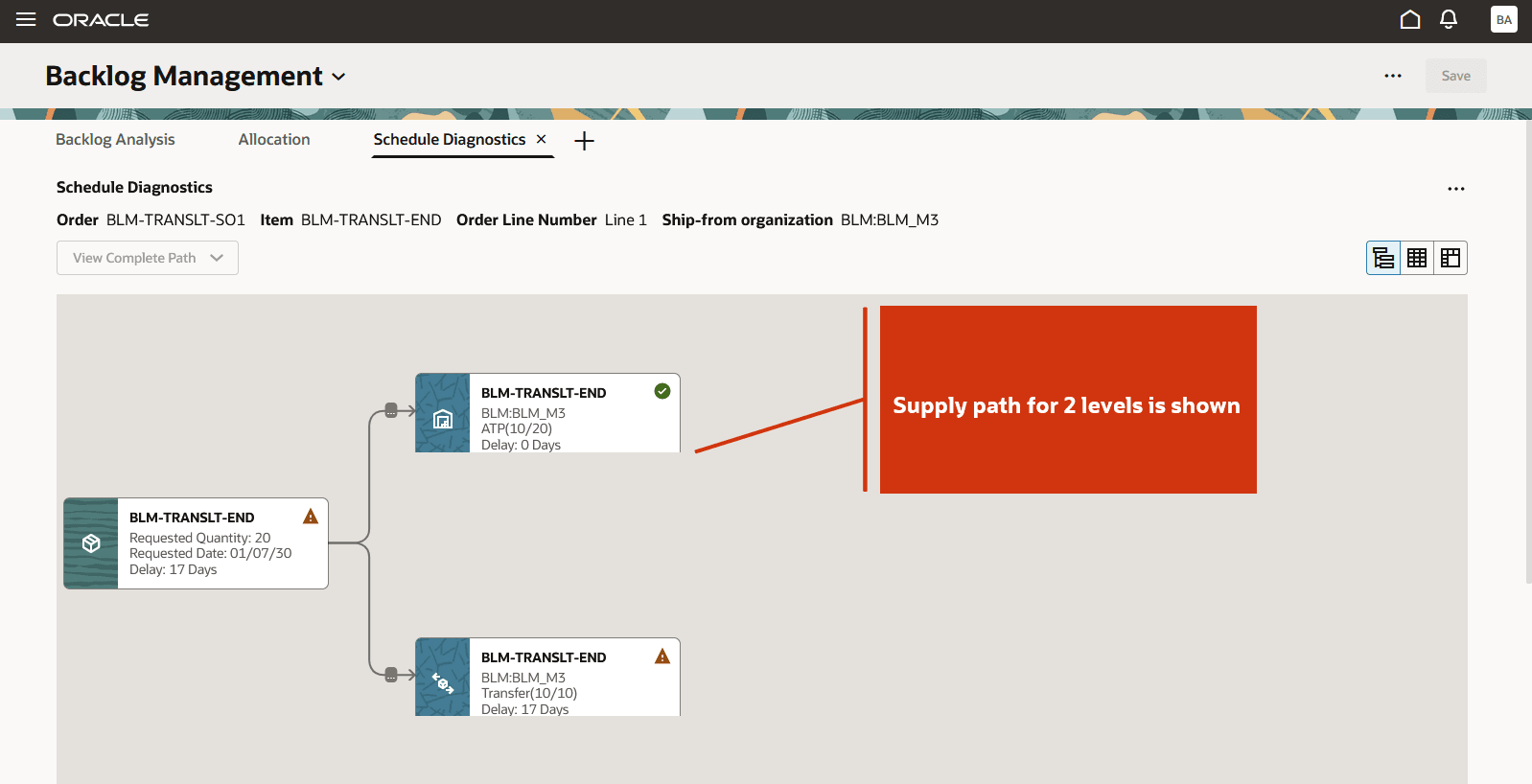Viewport: 1532px width, 784px height.
Task: Close the Schedule Diagnostics tab
Action: coord(542,139)
